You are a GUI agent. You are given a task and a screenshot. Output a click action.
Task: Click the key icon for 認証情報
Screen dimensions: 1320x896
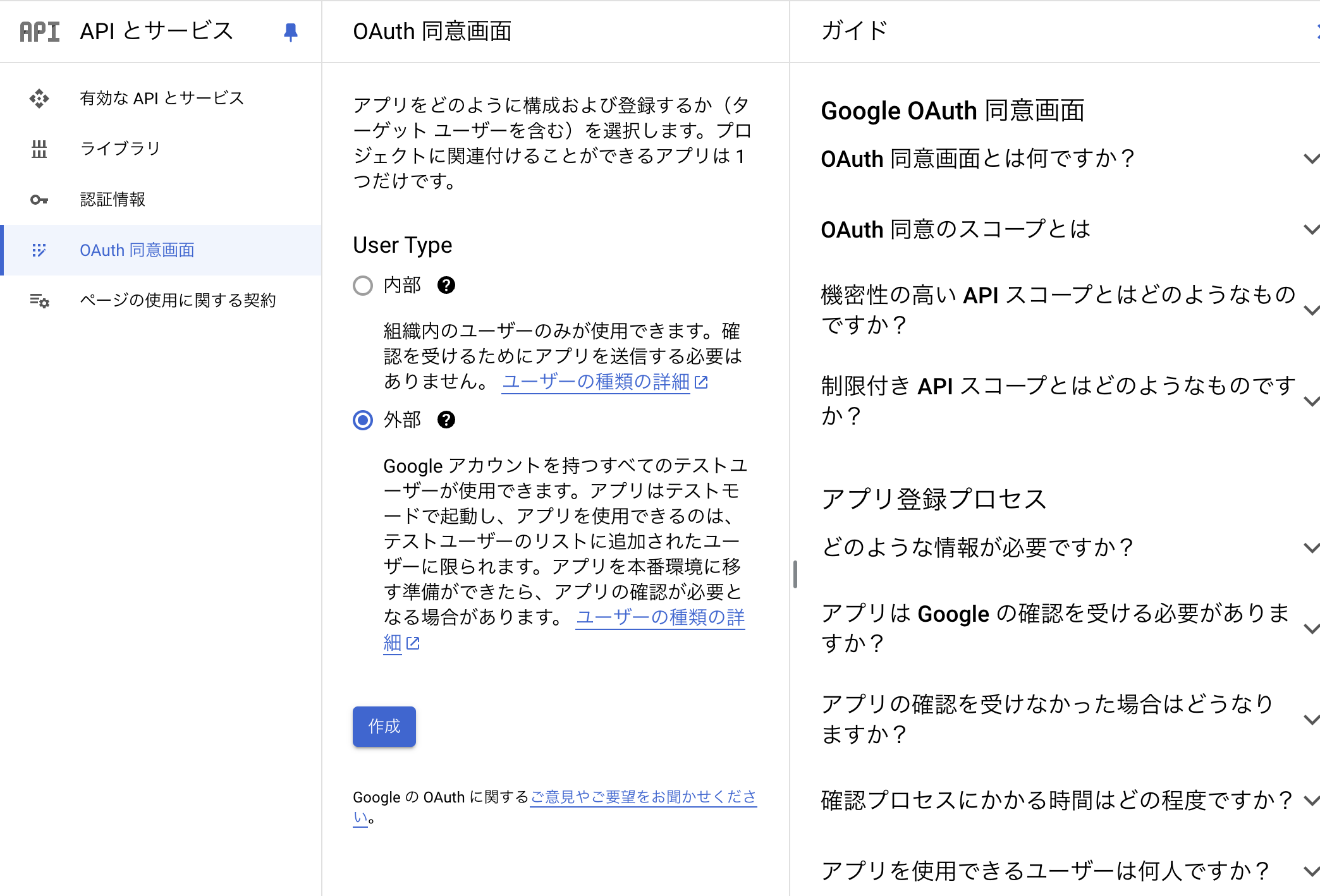point(39,200)
